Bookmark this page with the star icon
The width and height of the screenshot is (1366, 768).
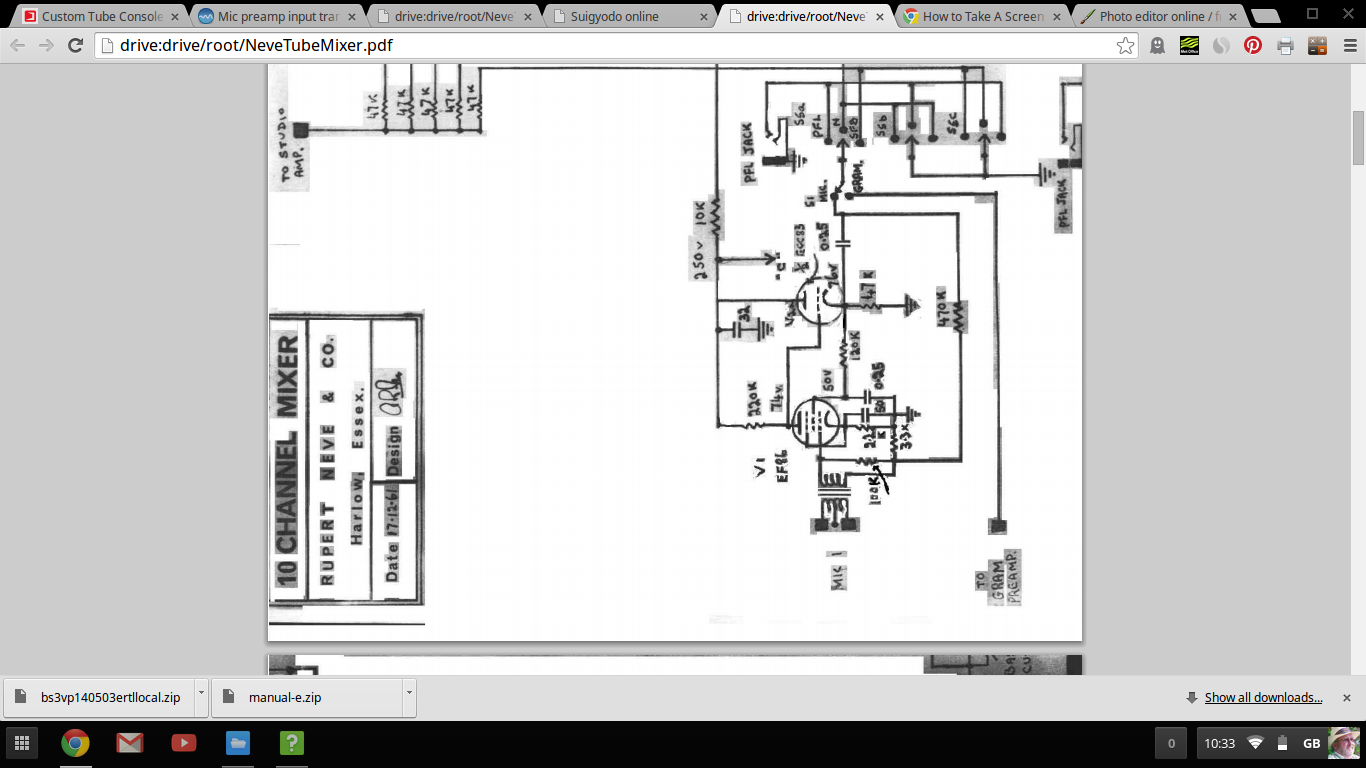(x=1126, y=45)
